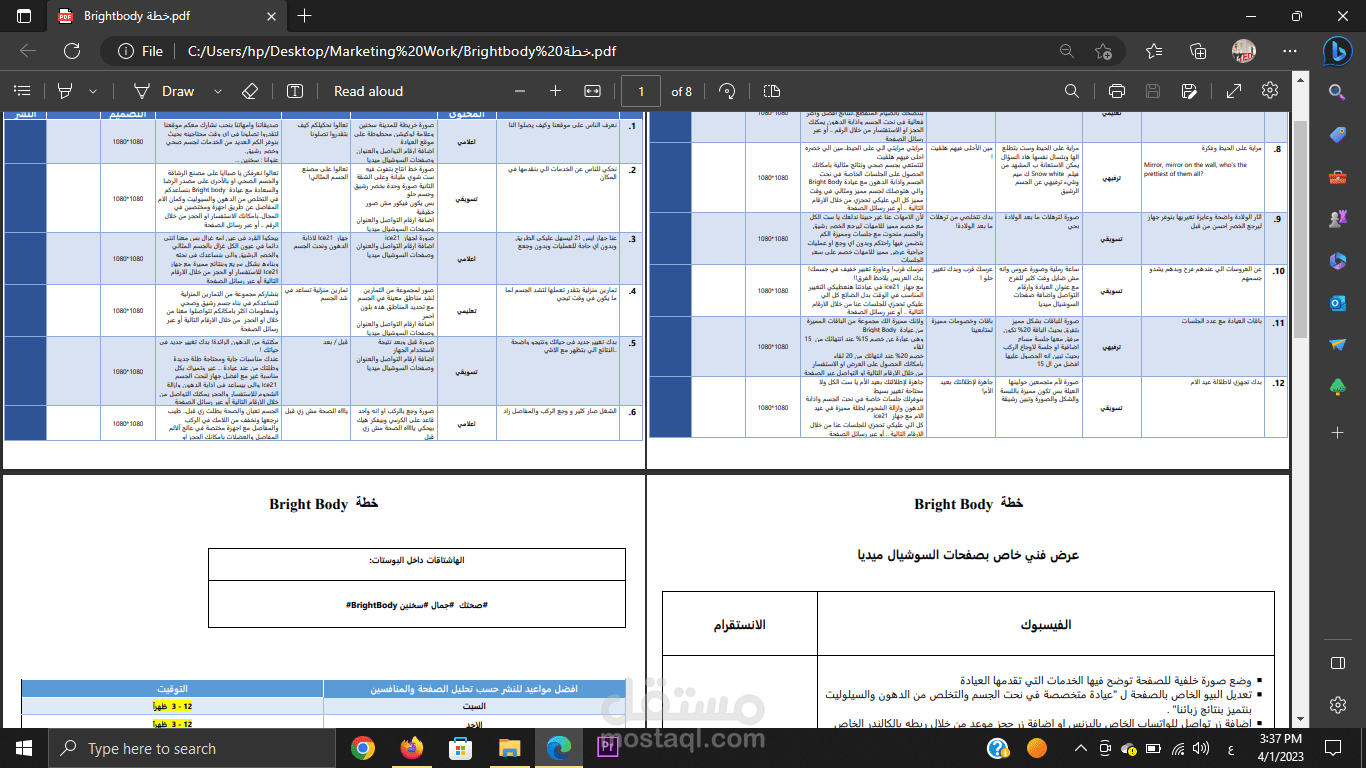This screenshot has height=768, width=1366.
Task: Select the Erase tool
Action: tap(250, 91)
